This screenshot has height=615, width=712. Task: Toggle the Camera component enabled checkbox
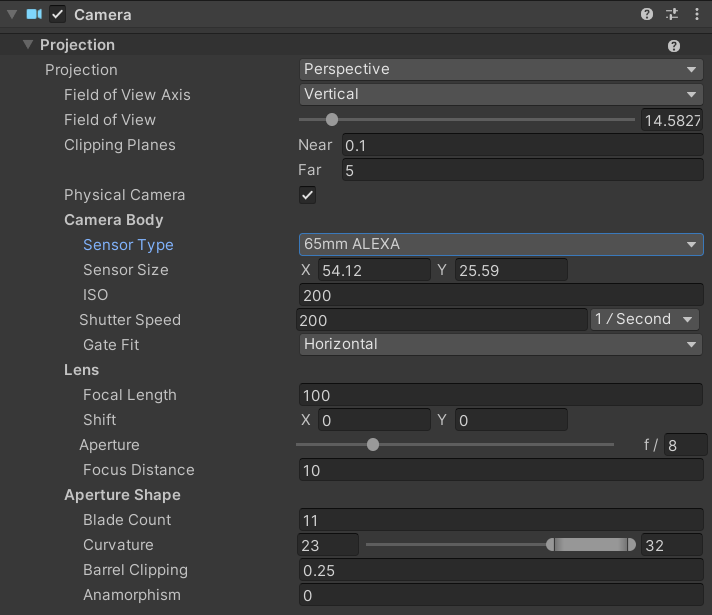coord(58,15)
